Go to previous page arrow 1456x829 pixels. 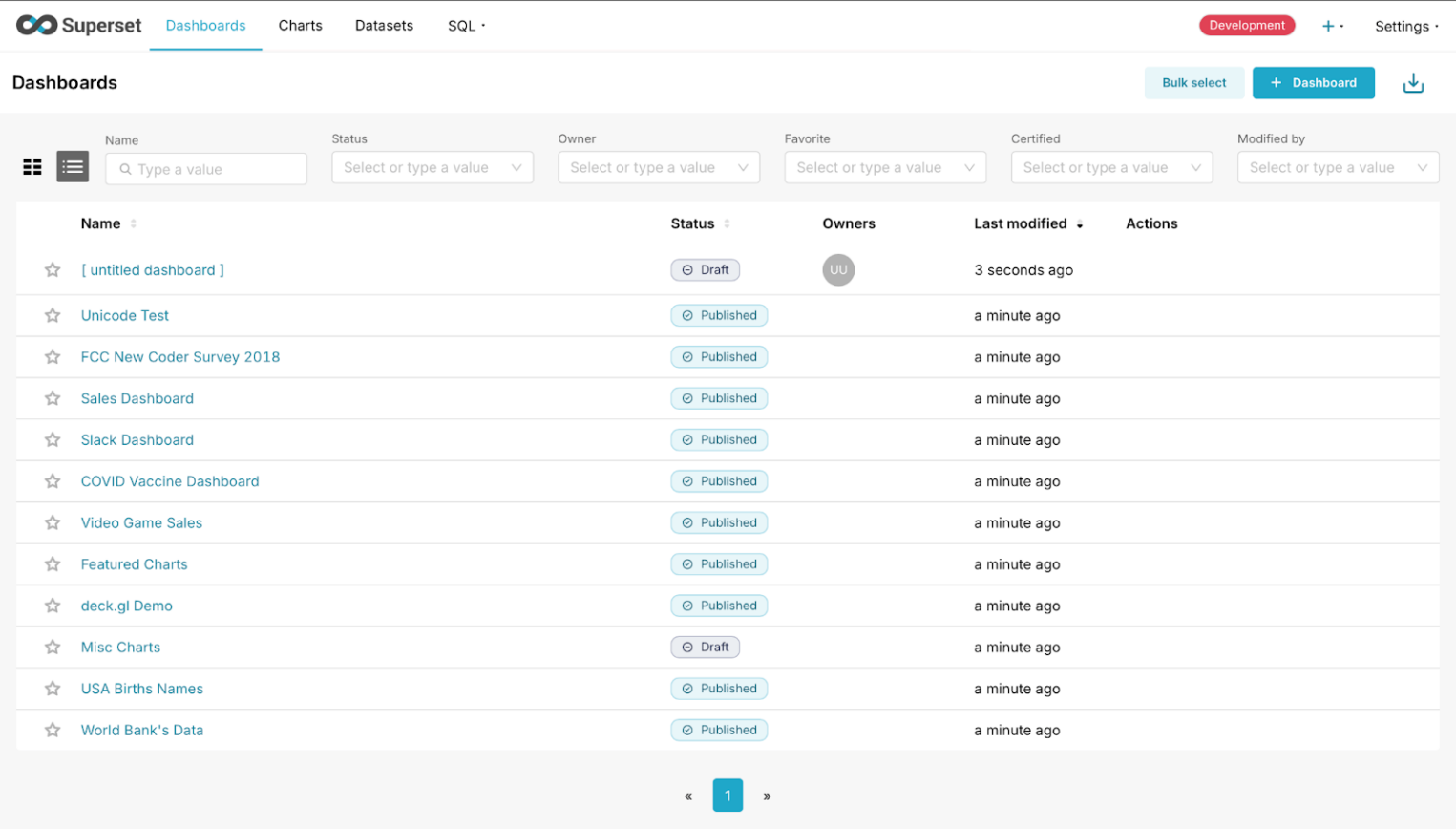pos(688,796)
